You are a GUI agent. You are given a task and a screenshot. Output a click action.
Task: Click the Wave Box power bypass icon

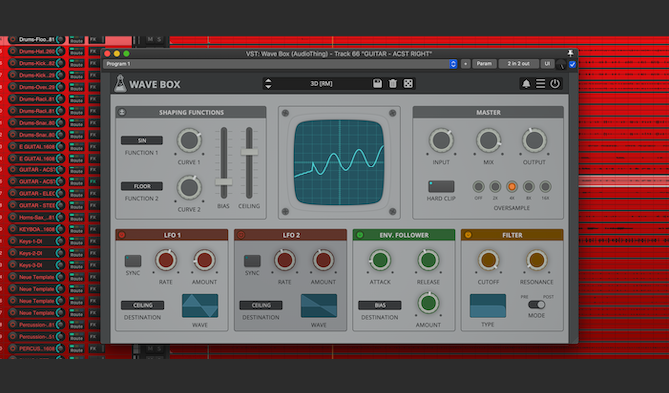coord(555,84)
